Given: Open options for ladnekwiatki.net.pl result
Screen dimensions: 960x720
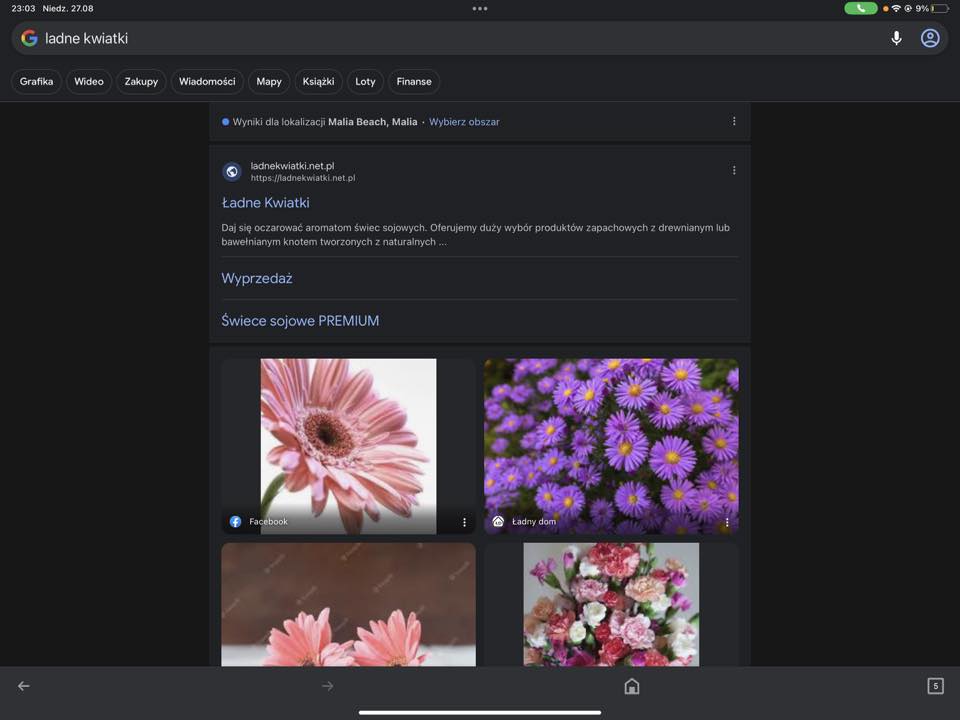Looking at the screenshot, I should [734, 170].
